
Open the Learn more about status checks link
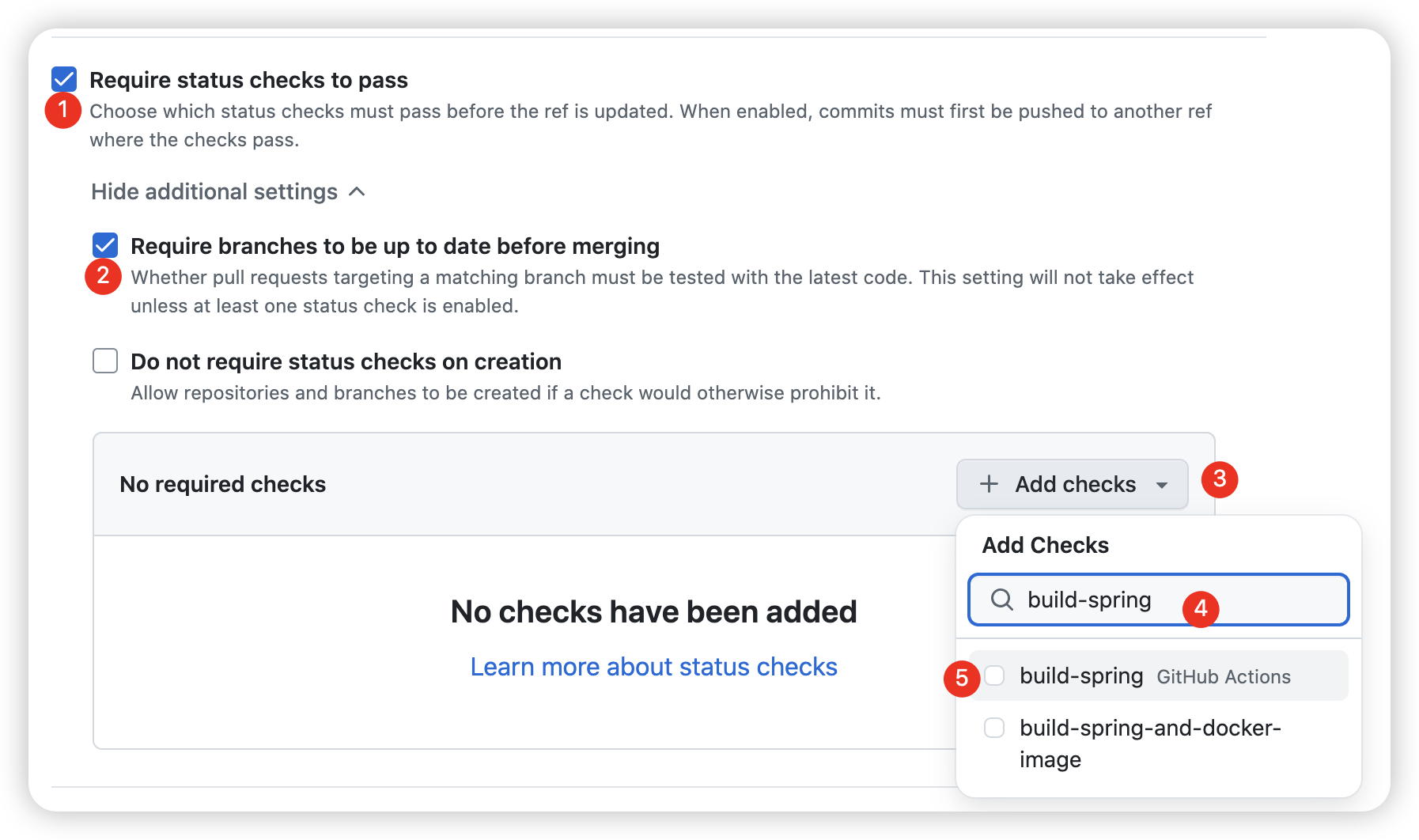653,667
